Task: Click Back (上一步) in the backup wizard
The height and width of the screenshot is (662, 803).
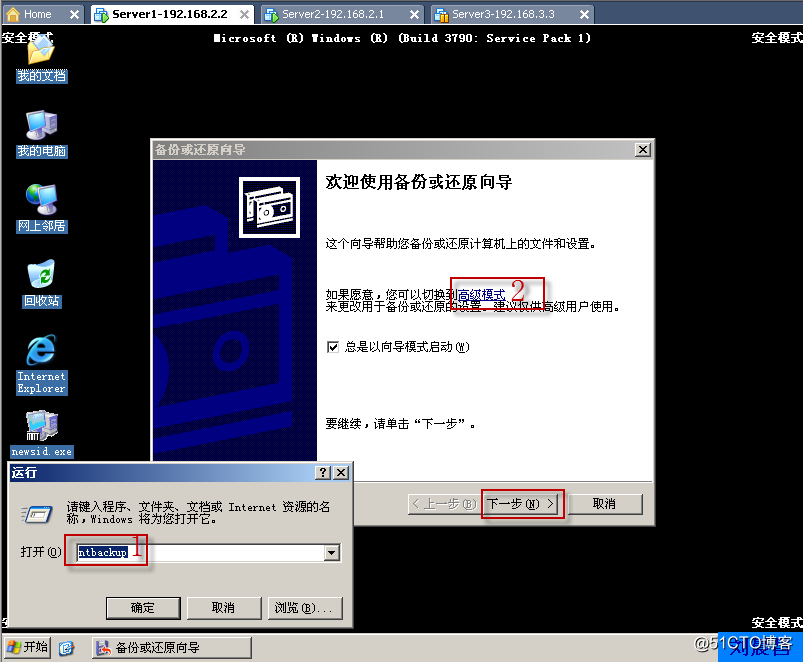Action: [443, 504]
